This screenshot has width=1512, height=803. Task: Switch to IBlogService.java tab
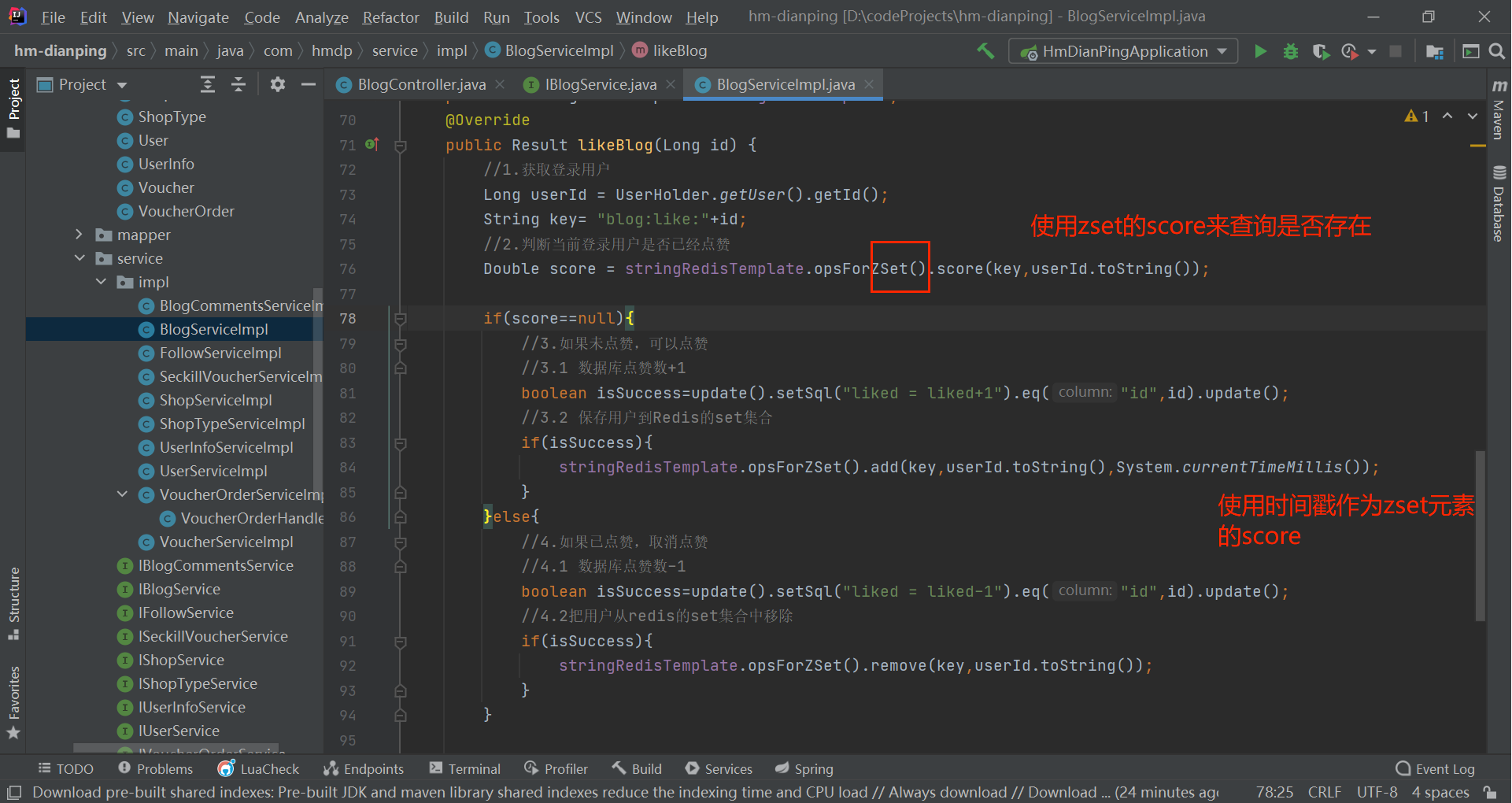(600, 84)
